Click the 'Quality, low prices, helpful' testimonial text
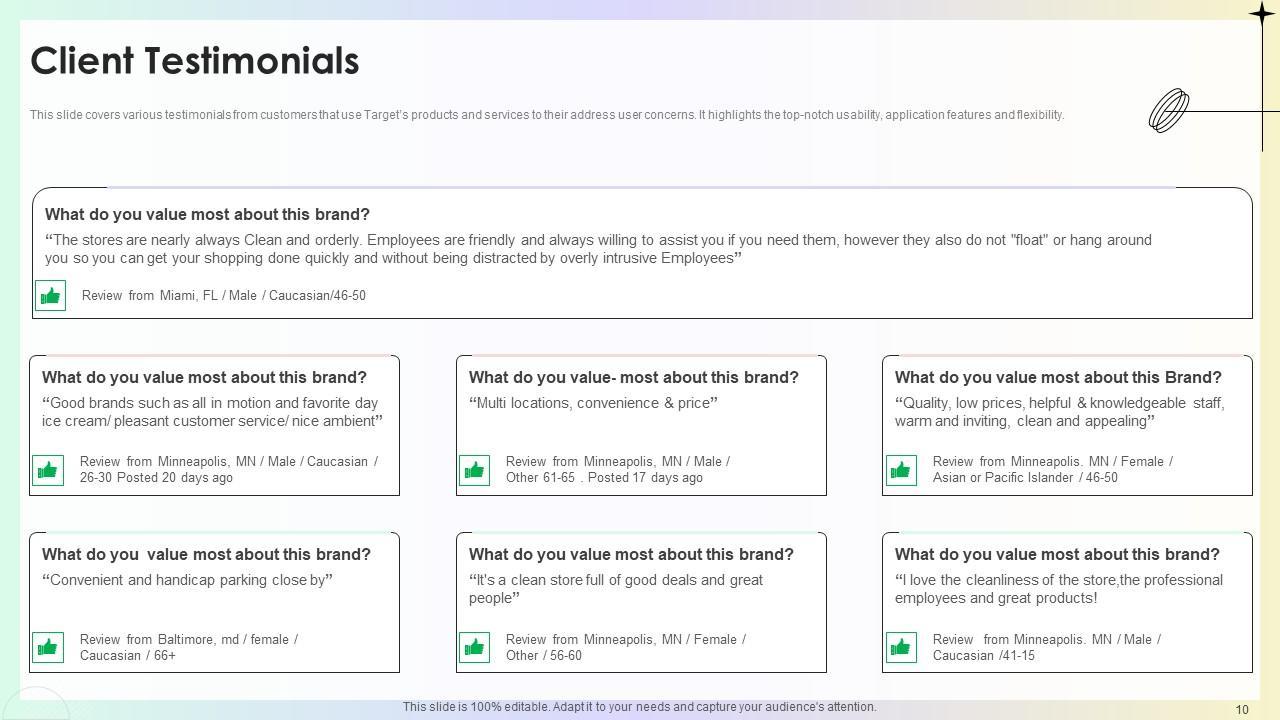 tap(1059, 412)
